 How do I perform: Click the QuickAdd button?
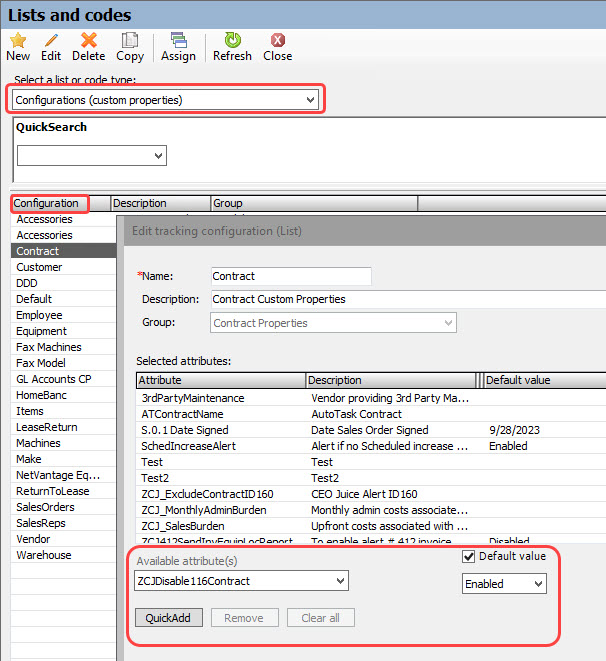pyautogui.click(x=169, y=618)
